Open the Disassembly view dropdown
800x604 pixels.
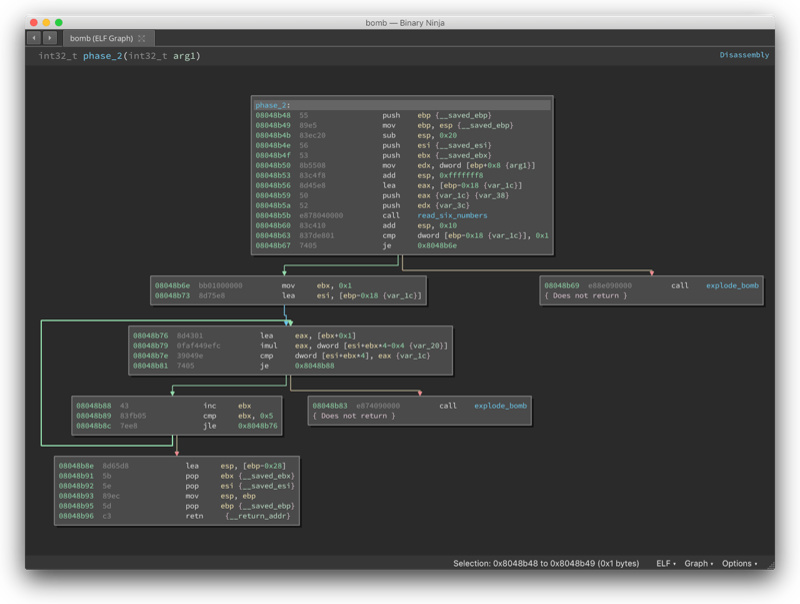click(744, 55)
